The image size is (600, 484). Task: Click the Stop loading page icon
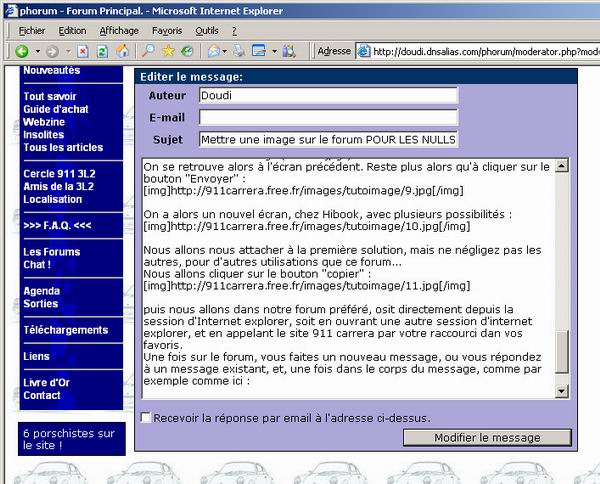click(x=83, y=51)
